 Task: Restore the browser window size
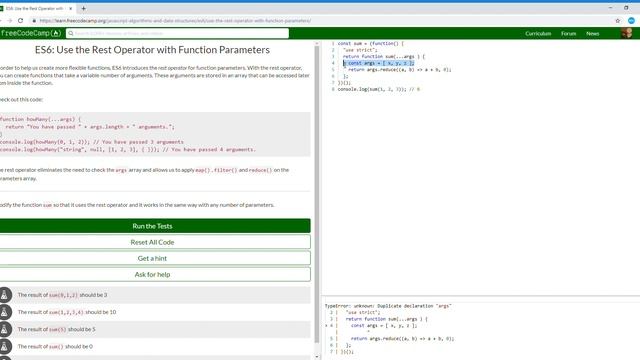(x=626, y=8)
